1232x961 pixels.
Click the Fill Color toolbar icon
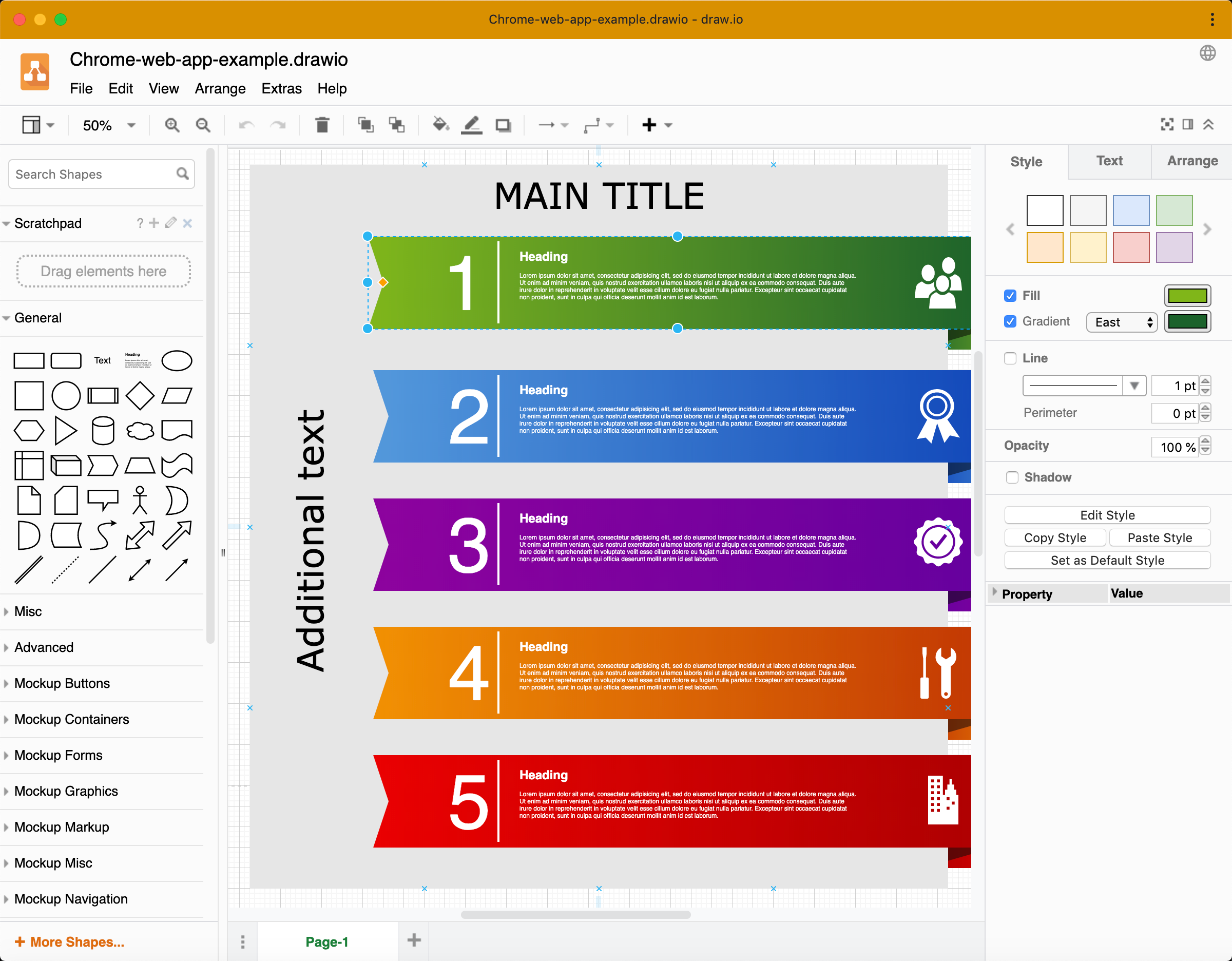tap(440, 125)
